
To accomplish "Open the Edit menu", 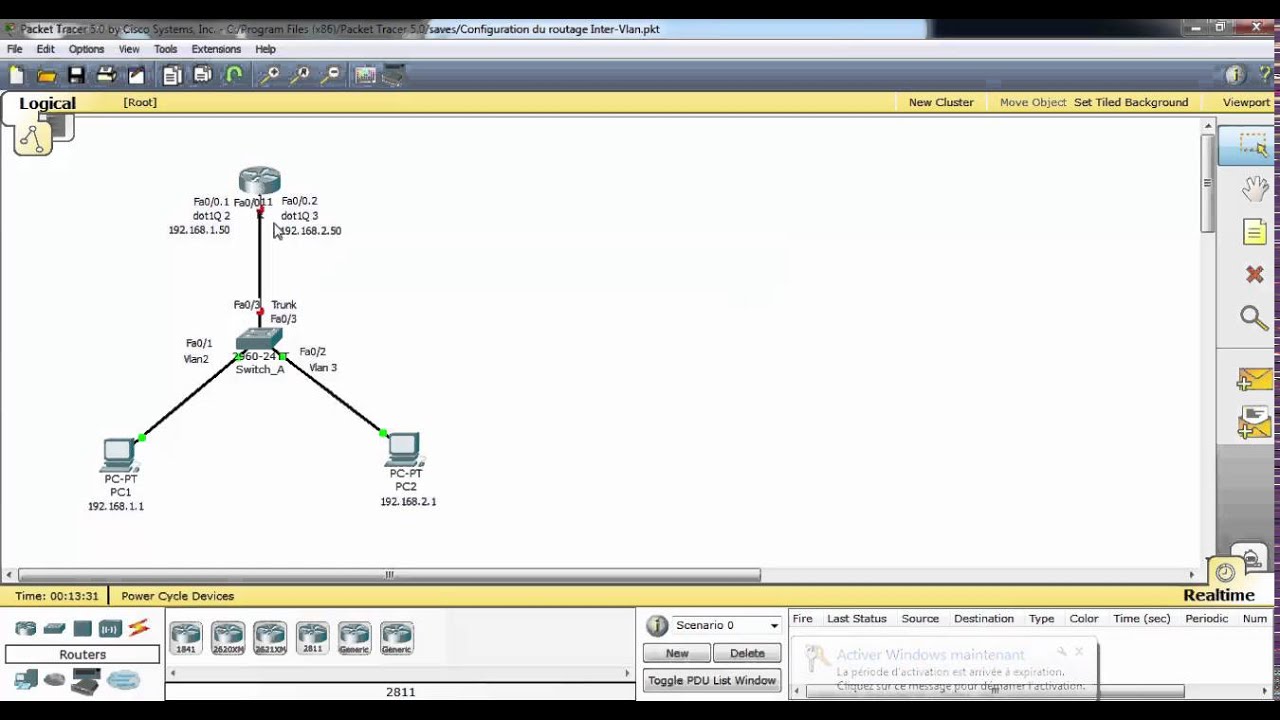I will click(45, 49).
